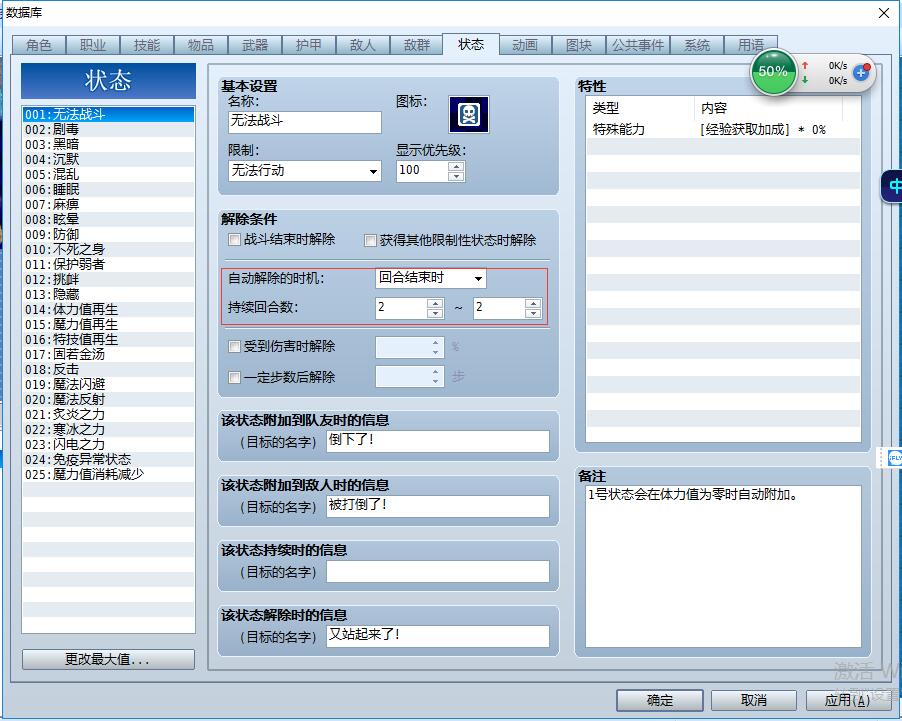
Task: Select state 020:魔法反射
Action: (109, 399)
